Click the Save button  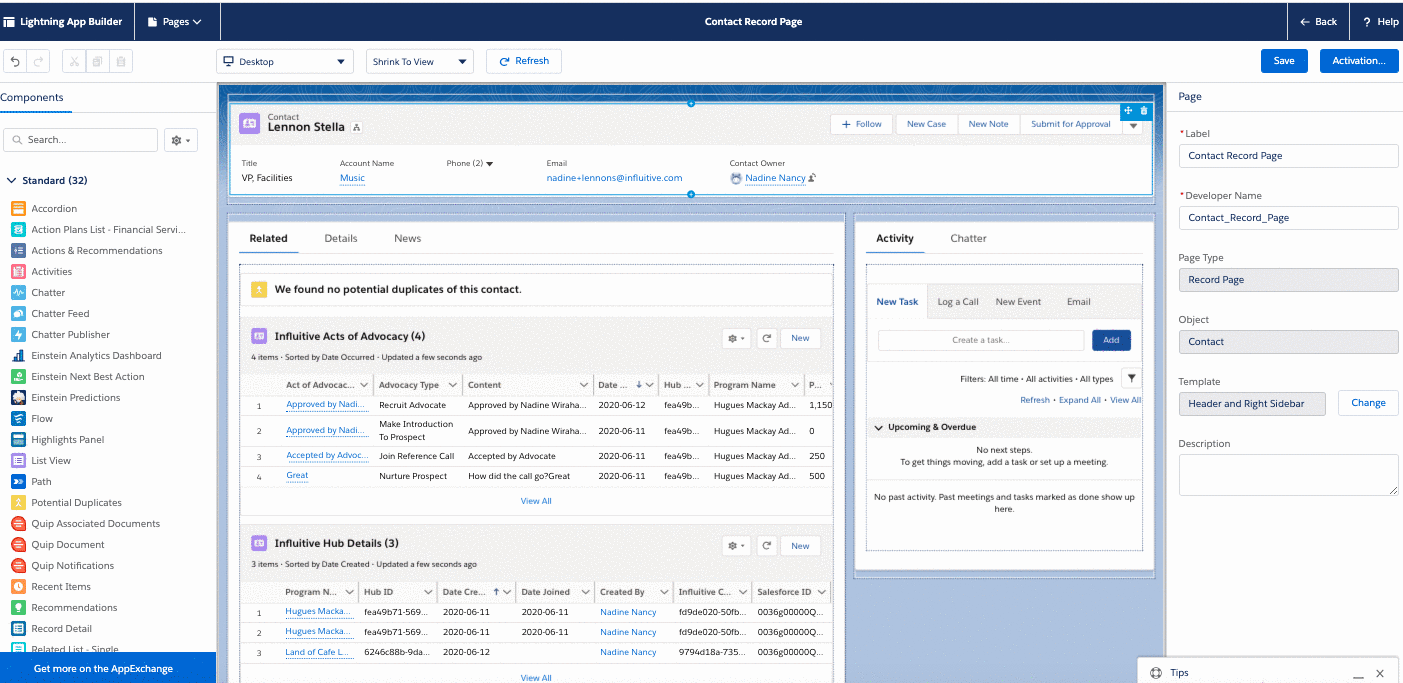click(x=1284, y=61)
